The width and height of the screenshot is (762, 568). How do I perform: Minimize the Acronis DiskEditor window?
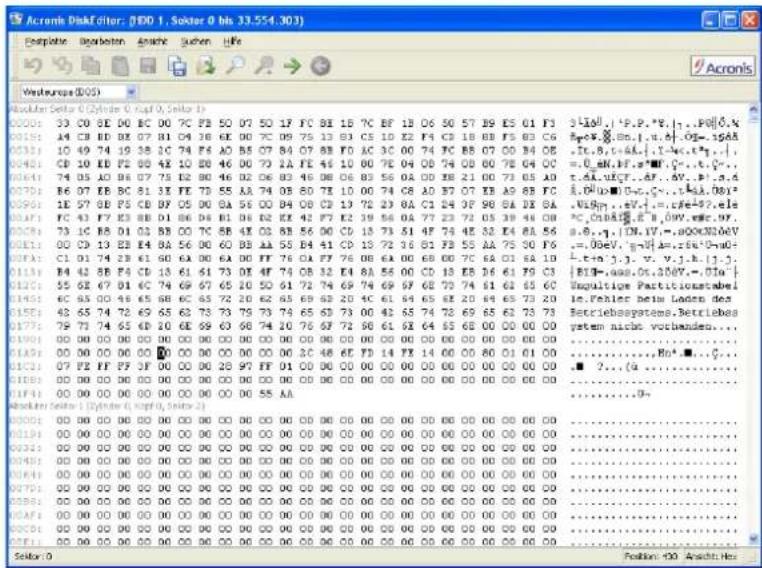coord(710,20)
